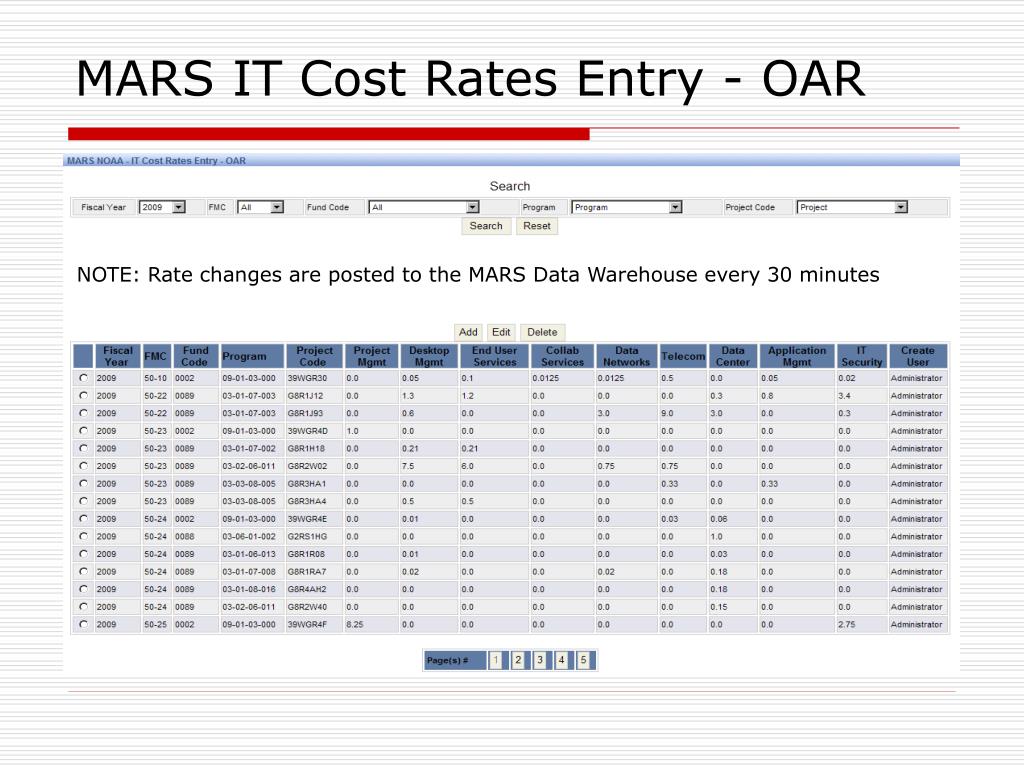Click the Application Mgmt column header

point(797,356)
